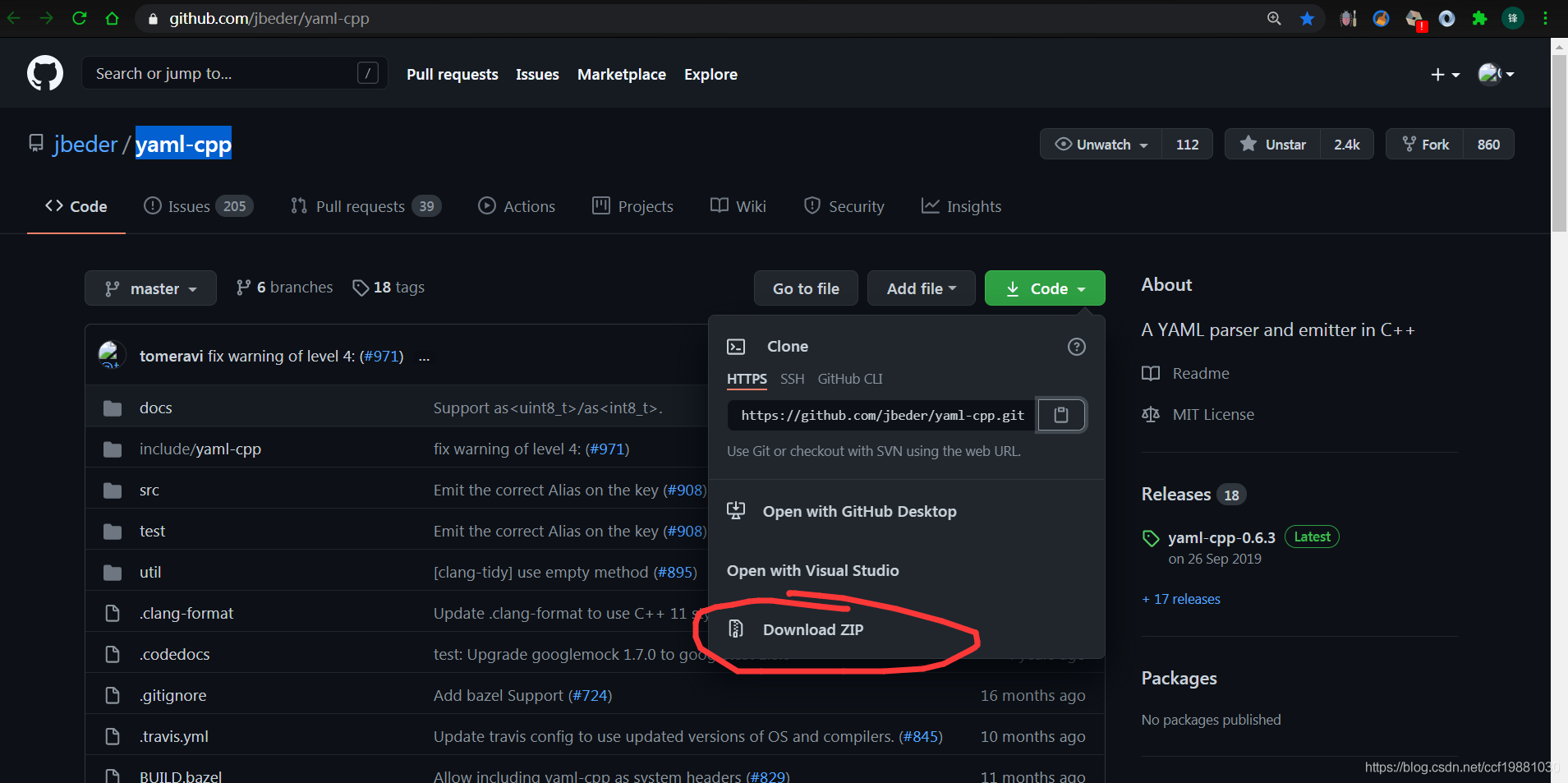
Task: Open Chrome three-dot menu
Action: click(1545, 18)
